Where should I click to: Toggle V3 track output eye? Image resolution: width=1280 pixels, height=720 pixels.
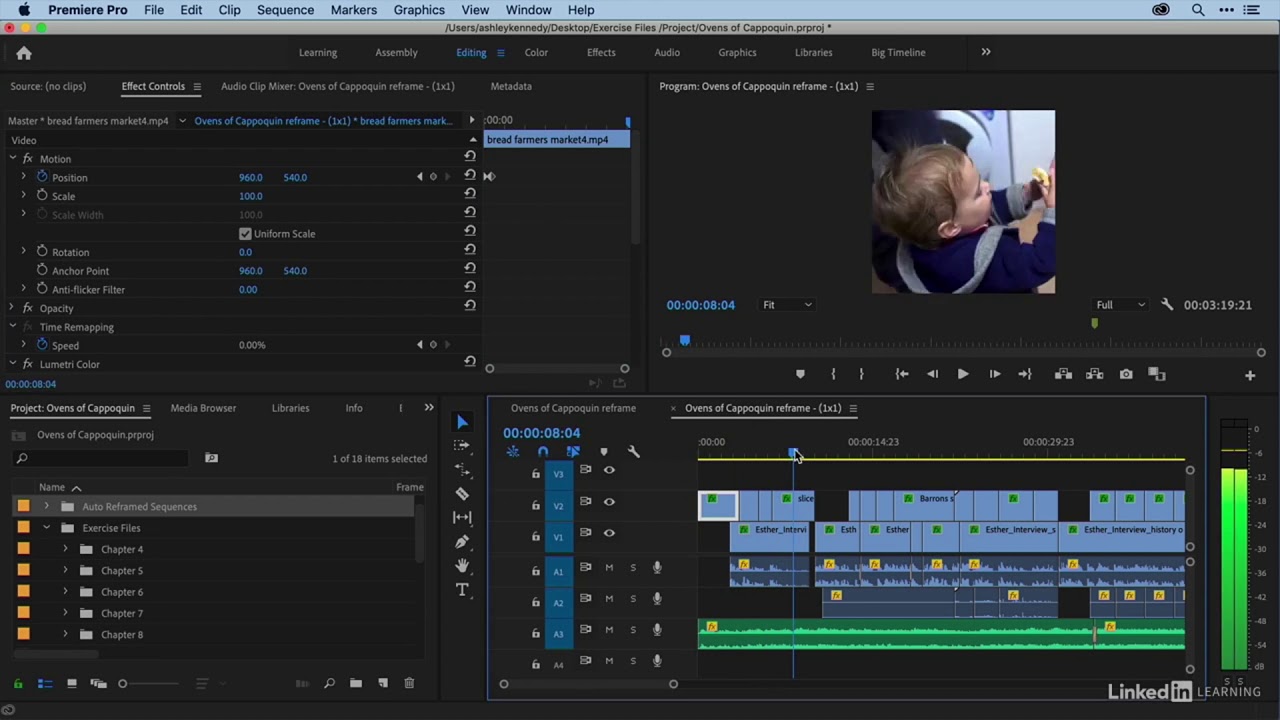[x=609, y=470]
